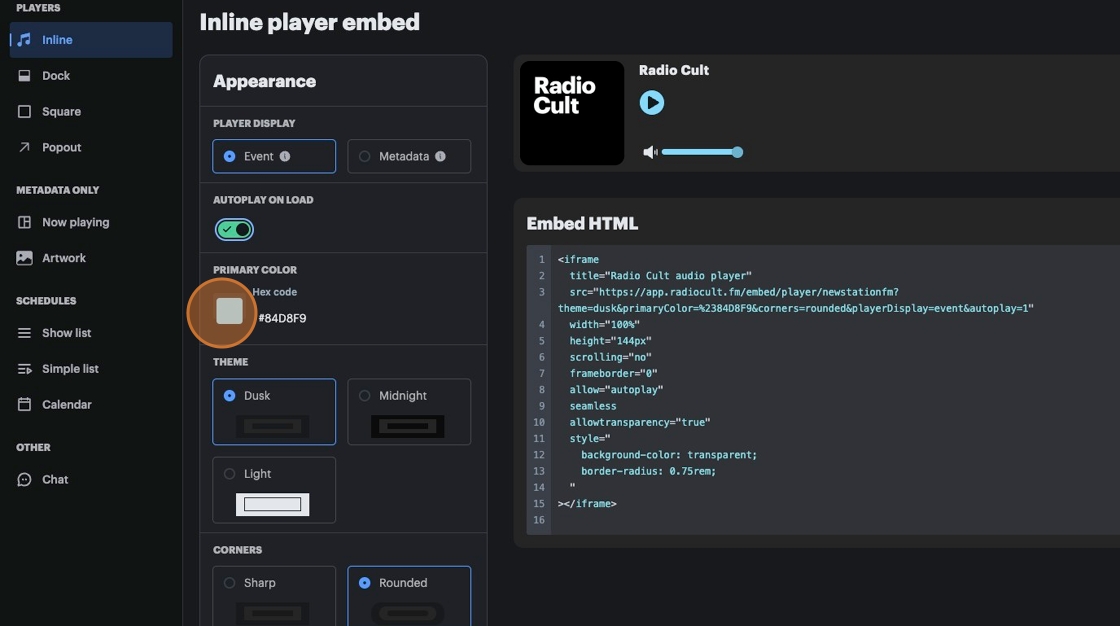Screen dimensions: 1120x626
Task: Click the player volume slider
Action: coord(701,152)
